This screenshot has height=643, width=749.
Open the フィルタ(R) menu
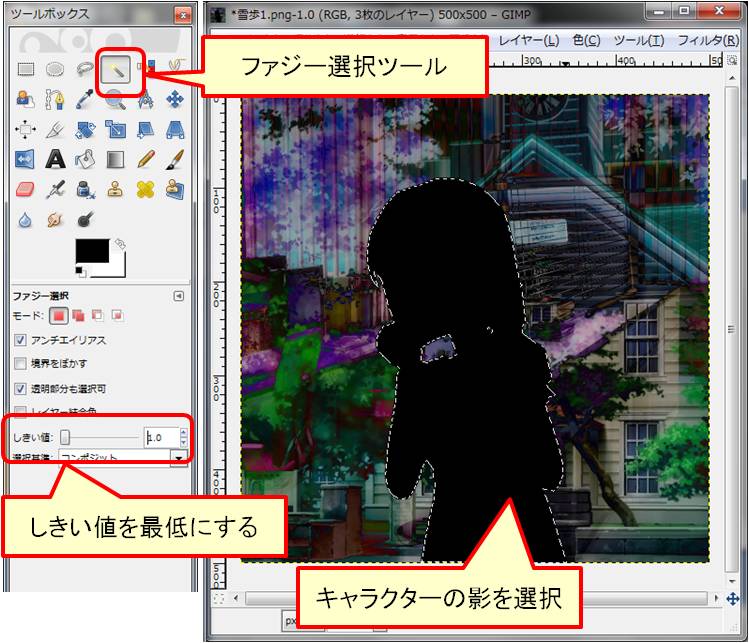click(708, 40)
